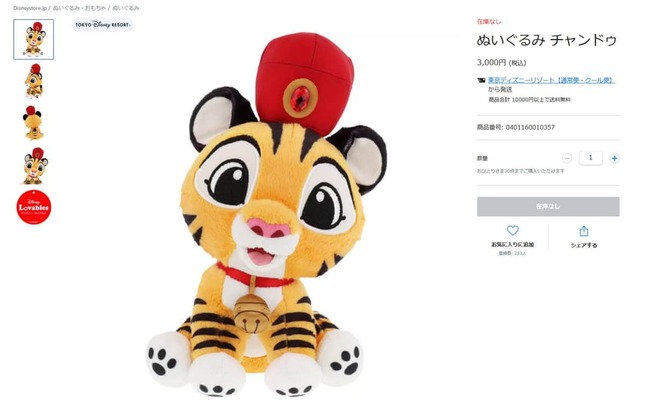Click the gray 在庫なし button
Viewport: 645px width, 413px height.
pos(547,206)
